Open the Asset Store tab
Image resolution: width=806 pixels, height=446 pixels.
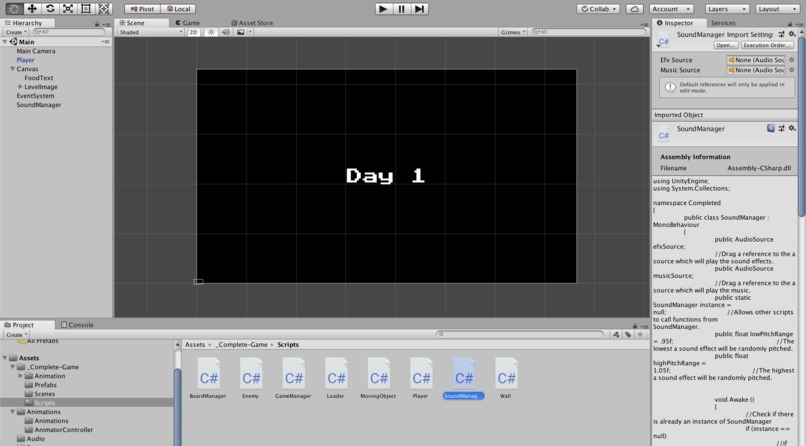252,23
